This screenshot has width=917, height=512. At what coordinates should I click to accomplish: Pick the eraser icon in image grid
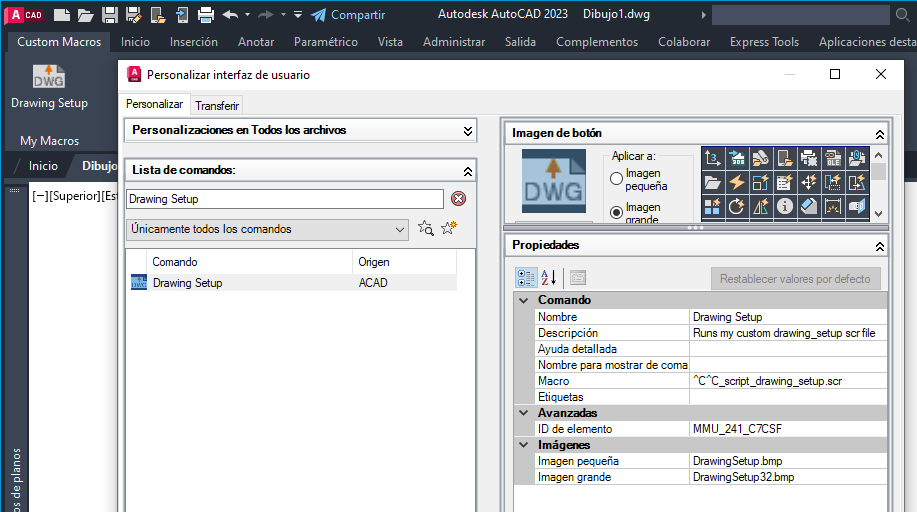pyautogui.click(x=809, y=207)
